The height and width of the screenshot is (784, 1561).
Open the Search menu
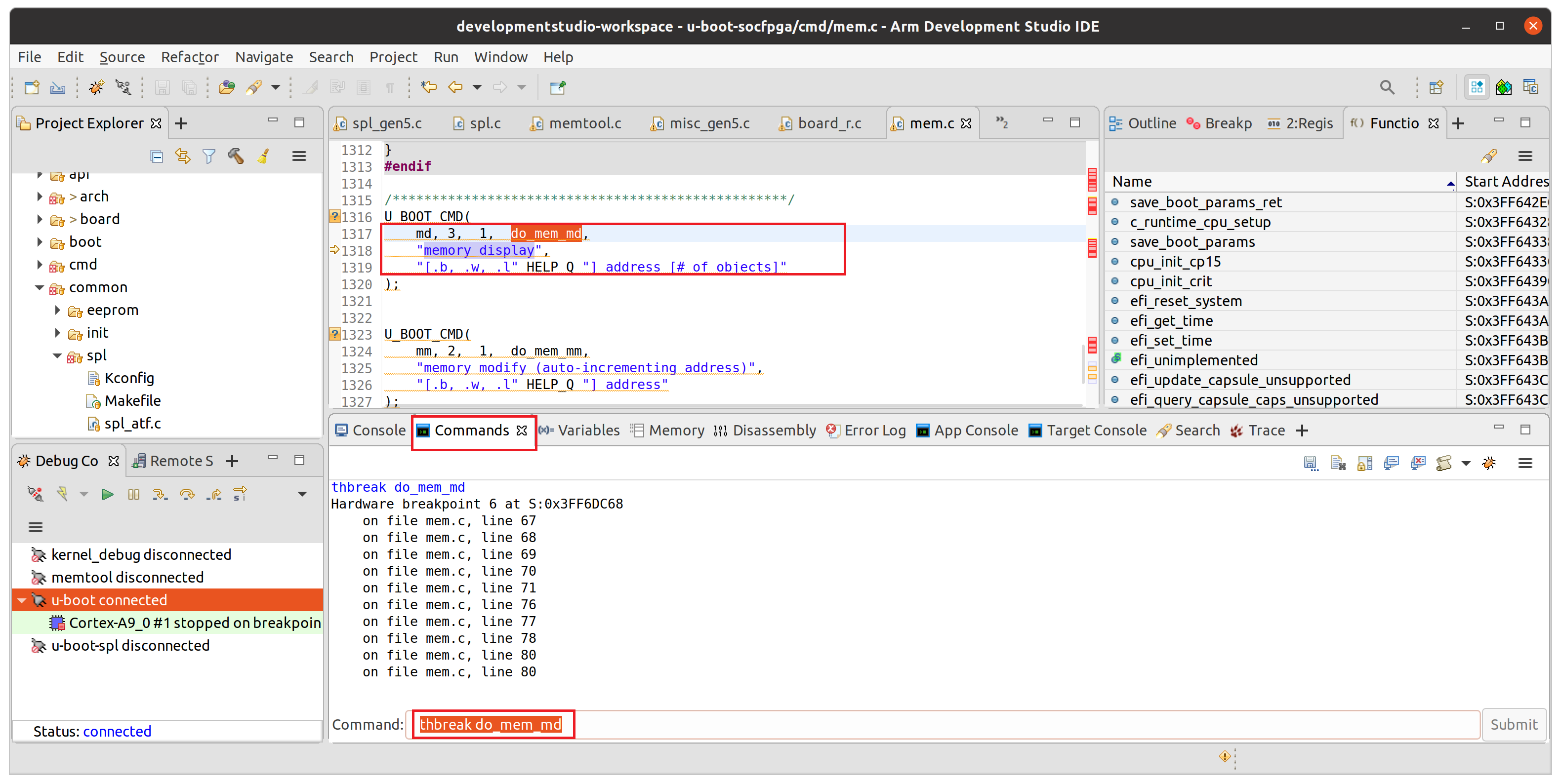point(331,57)
